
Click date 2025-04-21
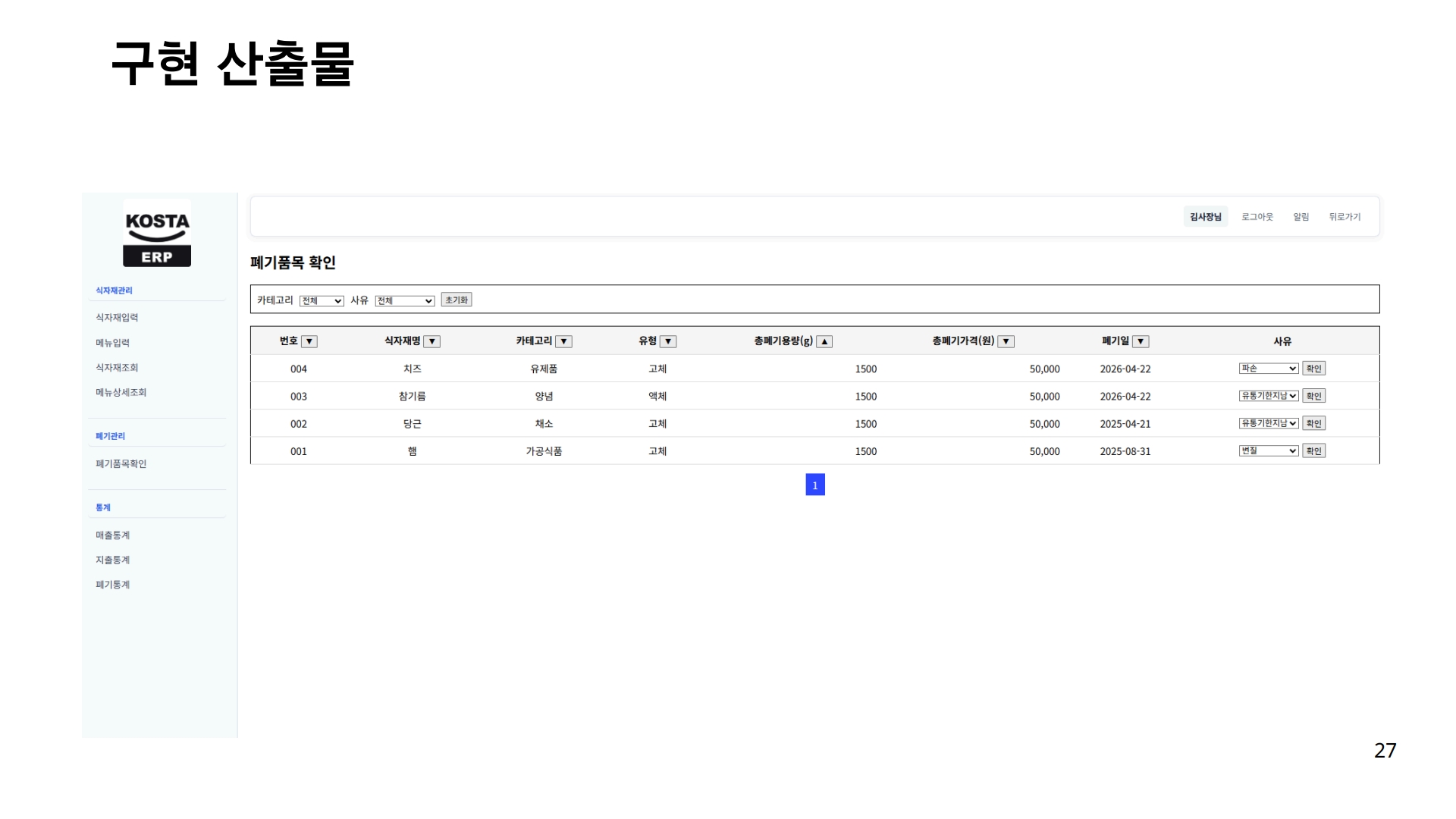coord(1125,424)
